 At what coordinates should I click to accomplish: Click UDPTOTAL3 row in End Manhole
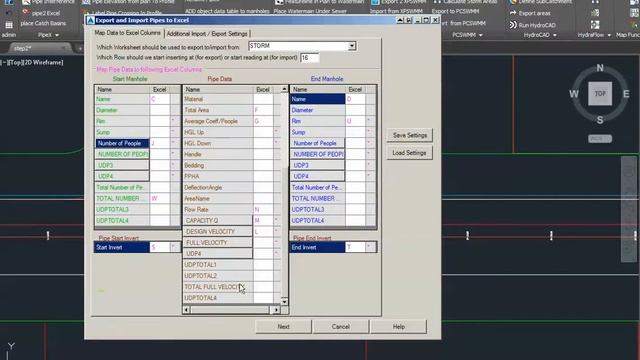click(318, 209)
